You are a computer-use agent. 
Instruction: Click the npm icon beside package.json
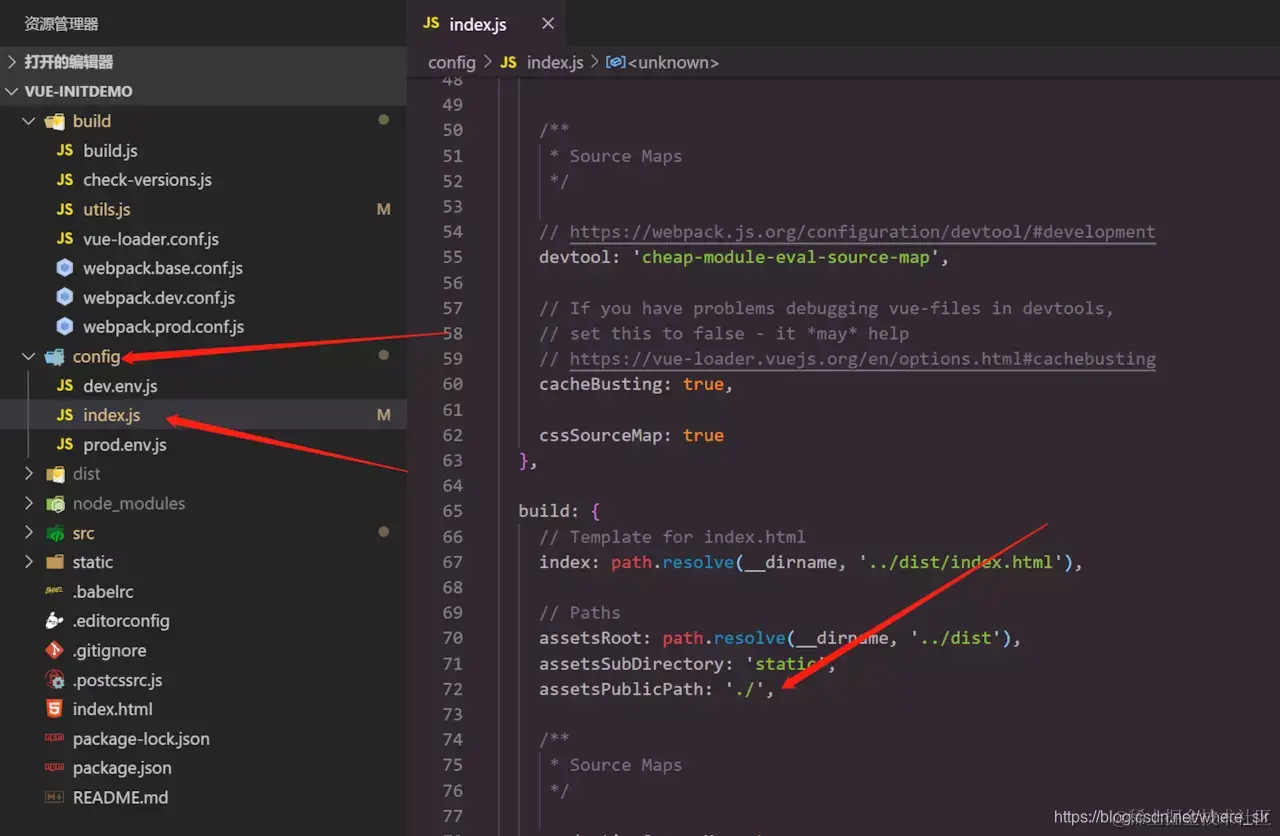tap(55, 768)
